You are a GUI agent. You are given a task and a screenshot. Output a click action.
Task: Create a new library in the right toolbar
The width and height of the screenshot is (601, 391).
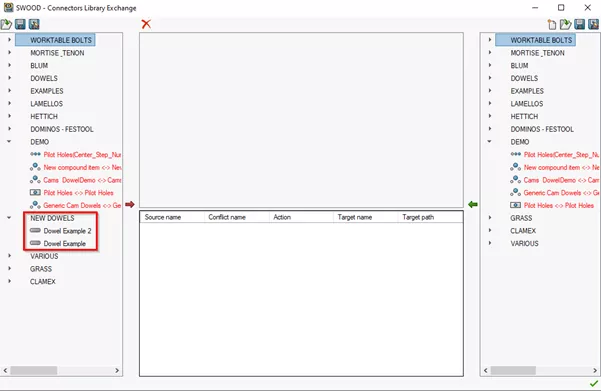pos(552,25)
